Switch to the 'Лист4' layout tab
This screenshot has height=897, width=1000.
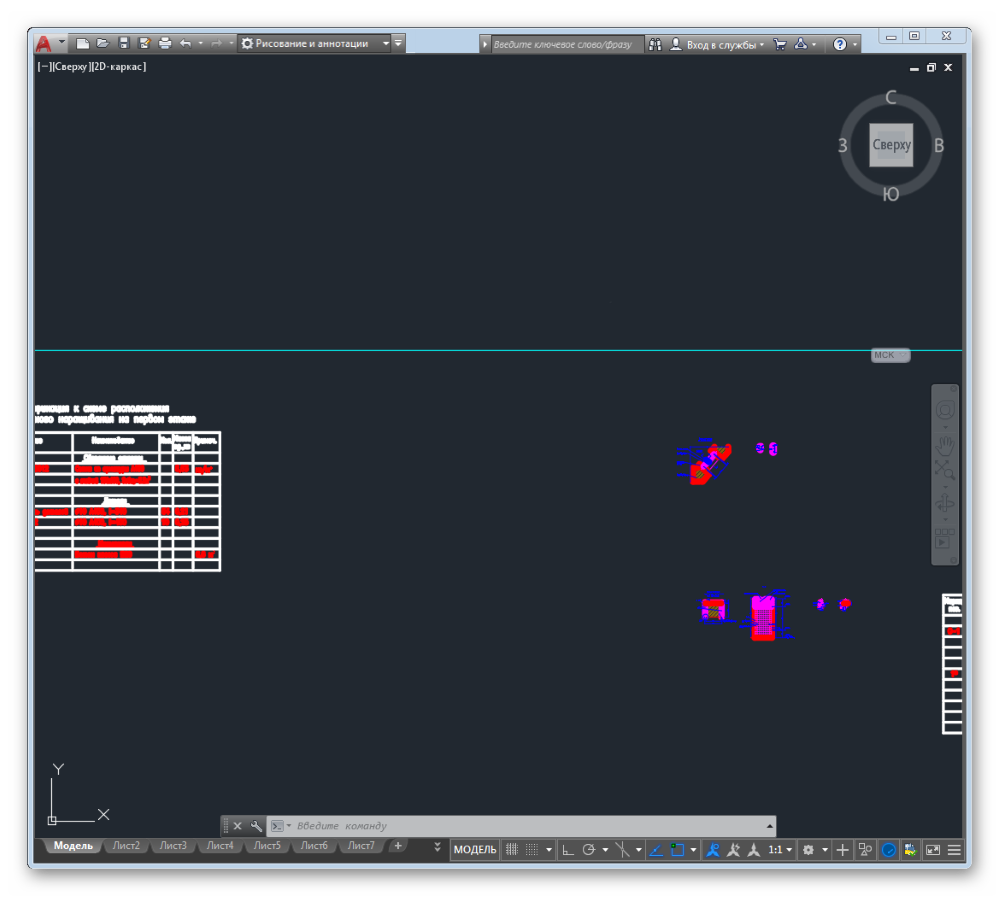pyautogui.click(x=219, y=845)
